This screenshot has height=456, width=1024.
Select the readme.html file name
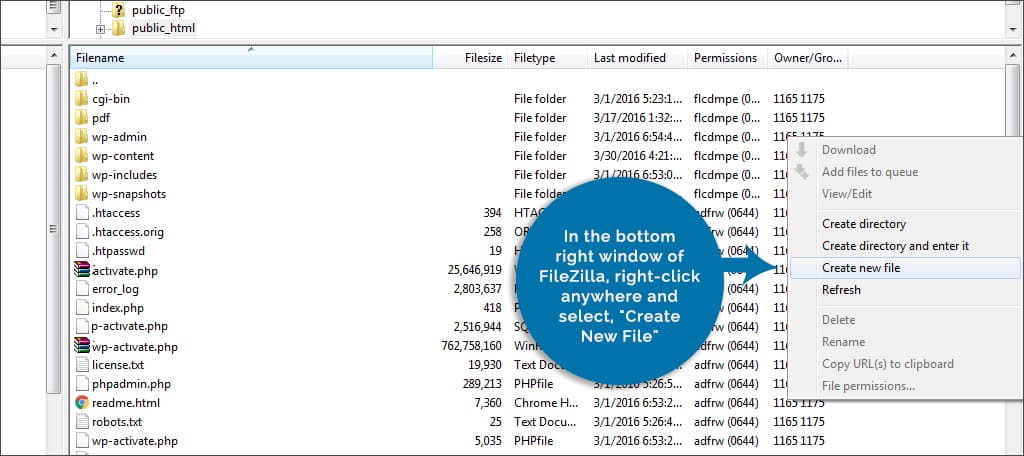126,402
